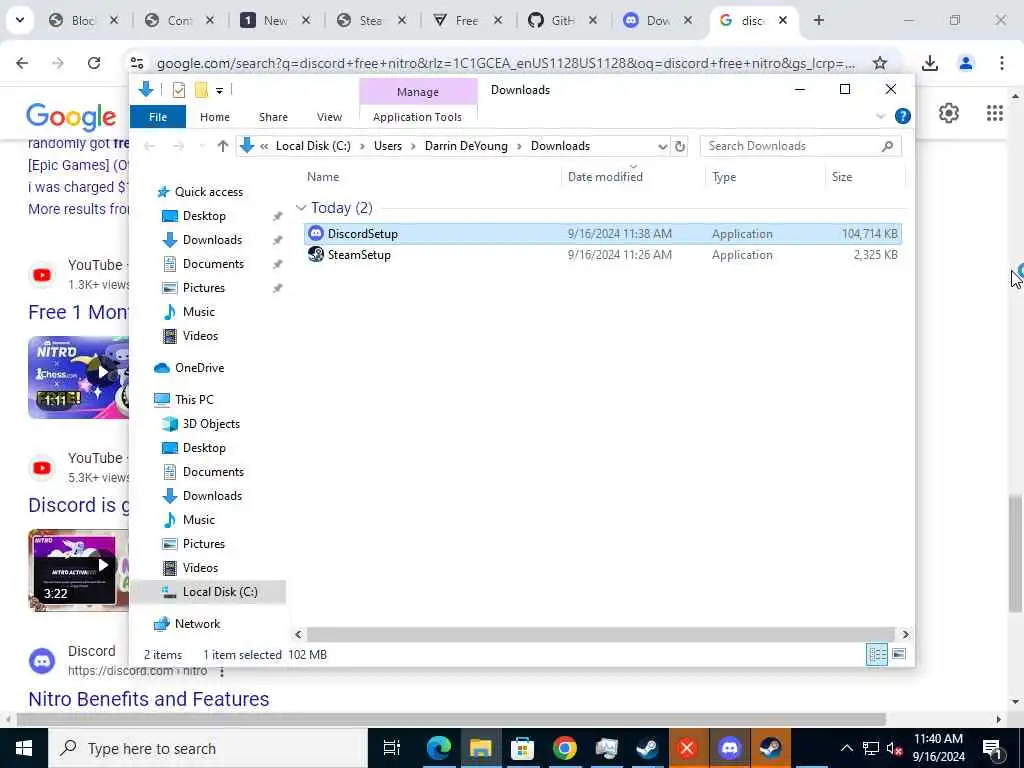Click the Manage contextual tab
The width and height of the screenshot is (1024, 768).
click(418, 92)
